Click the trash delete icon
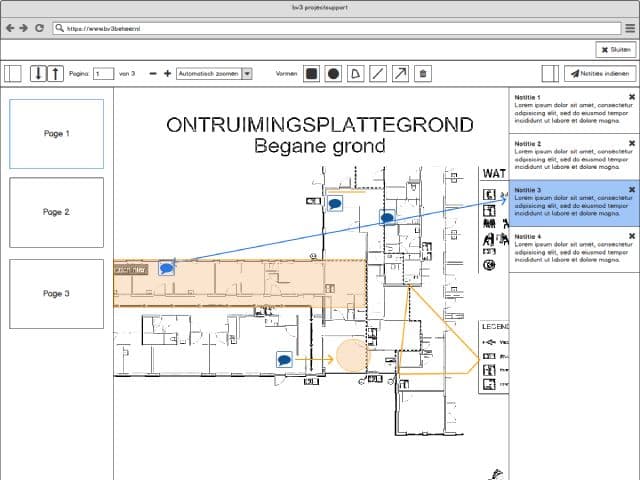Screen dimensions: 640x480 [422, 73]
